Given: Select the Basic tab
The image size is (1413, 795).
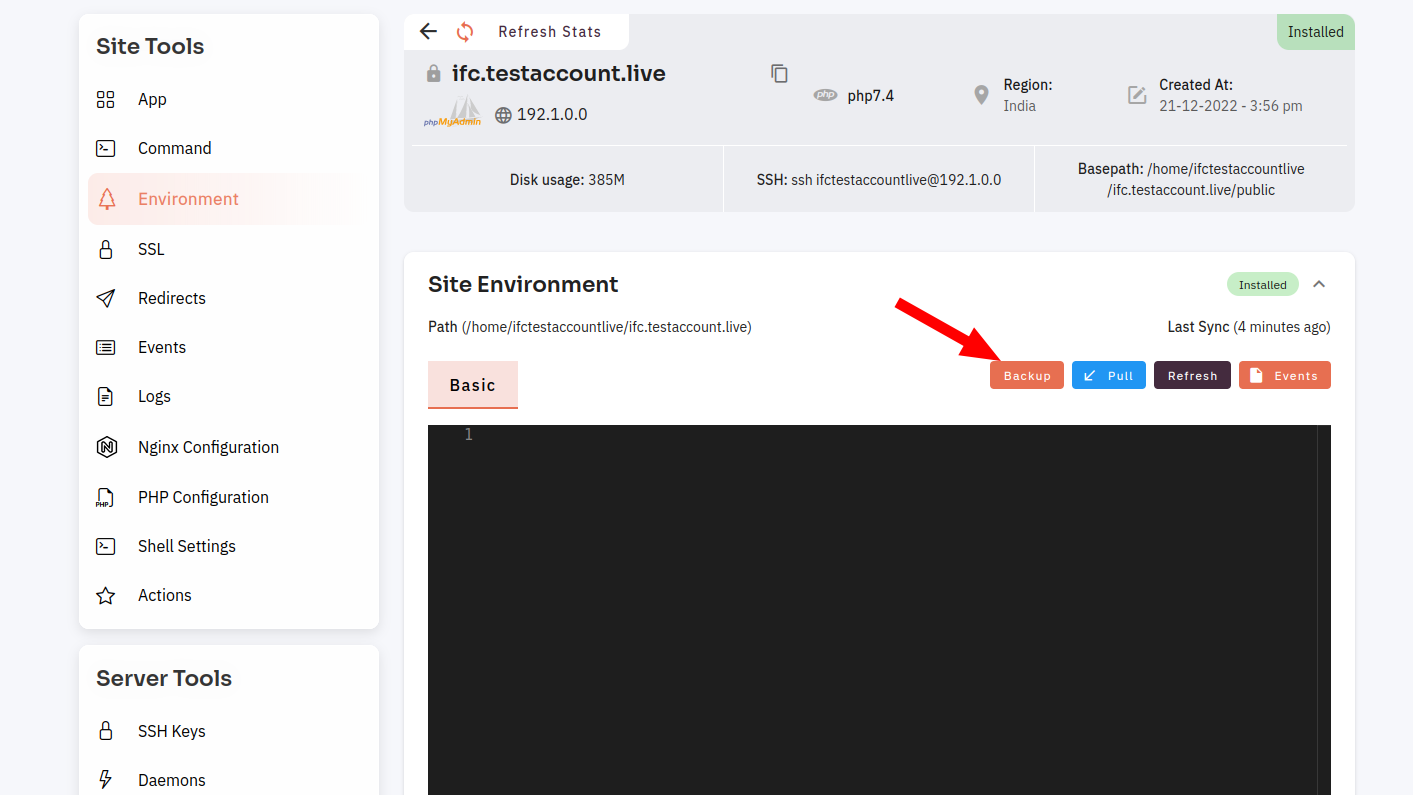Looking at the screenshot, I should 473,385.
